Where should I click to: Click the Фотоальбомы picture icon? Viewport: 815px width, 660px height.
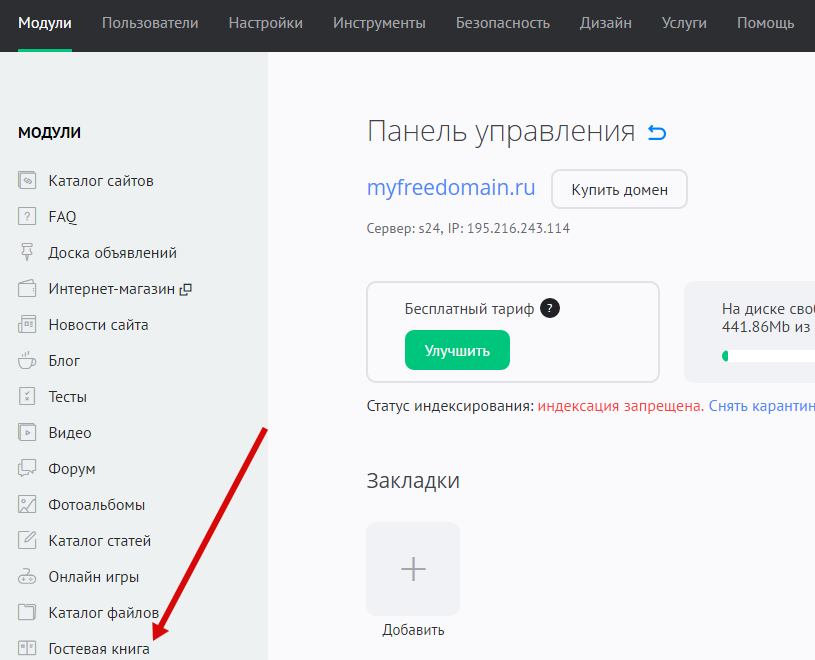(x=27, y=505)
